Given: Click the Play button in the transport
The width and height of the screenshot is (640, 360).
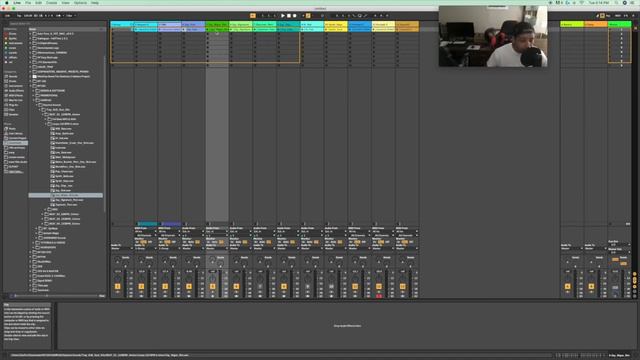Looking at the screenshot, I should tap(282, 16).
